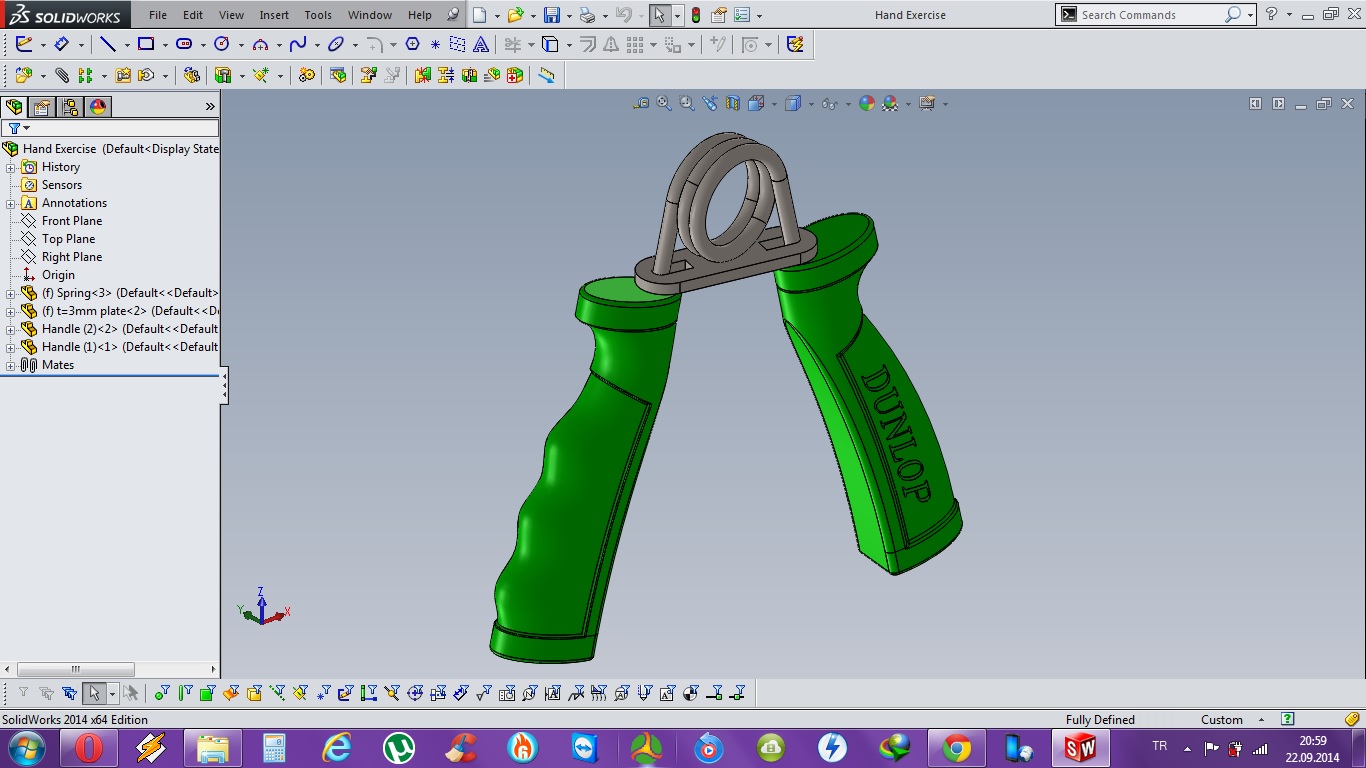Click the Search Commands input field
1366x768 pixels.
click(x=1150, y=15)
